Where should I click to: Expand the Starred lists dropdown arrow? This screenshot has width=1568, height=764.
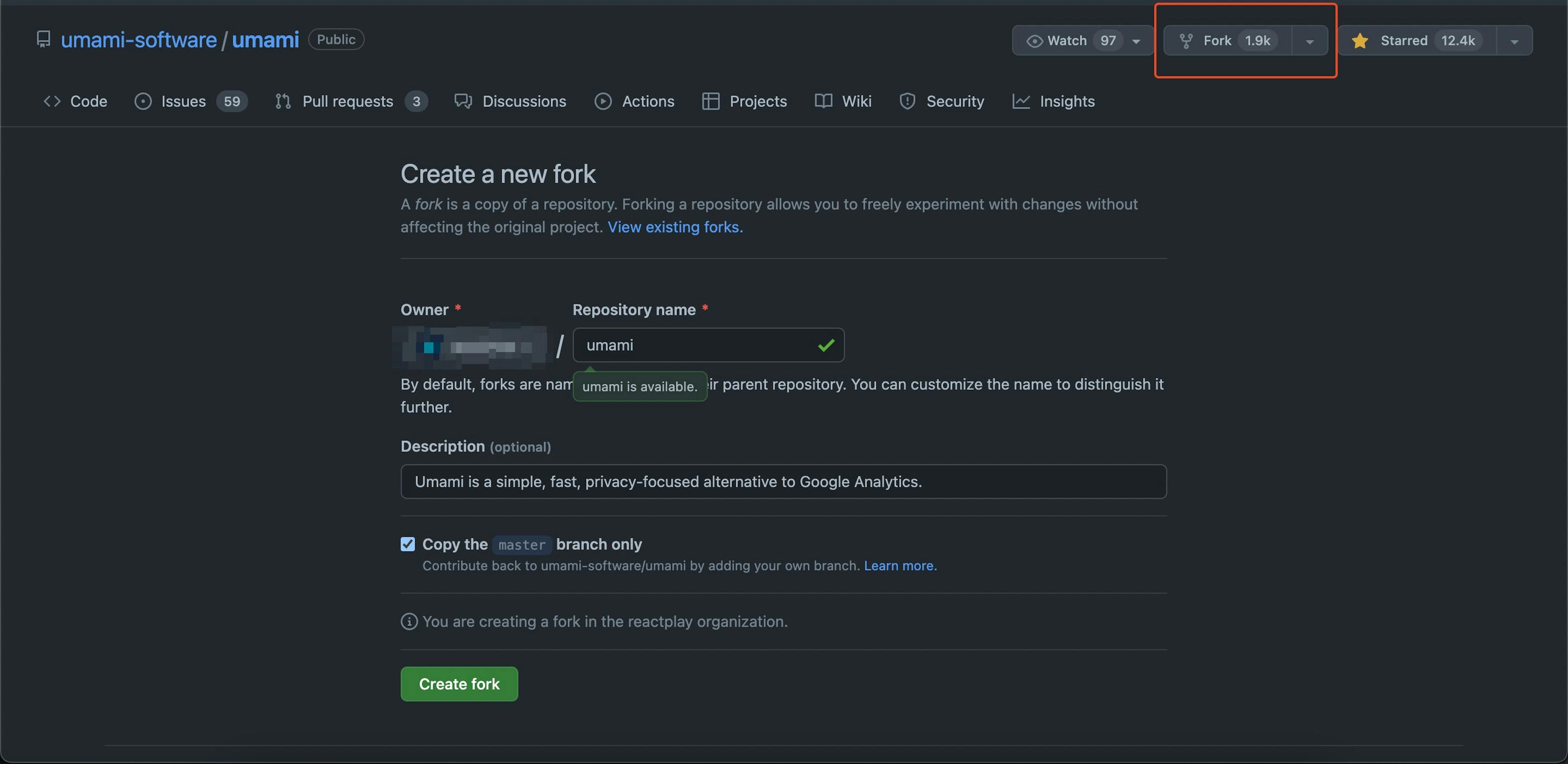1515,41
